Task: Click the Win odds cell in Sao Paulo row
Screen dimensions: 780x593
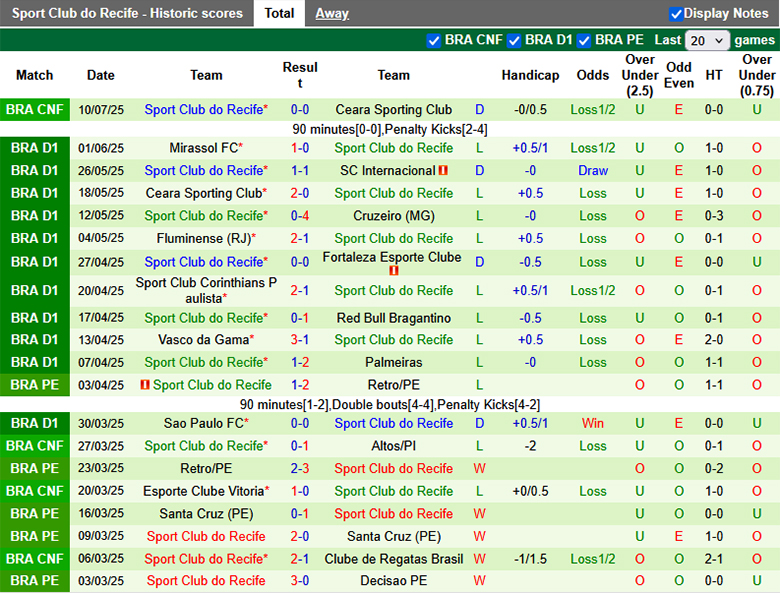Action: 592,423
